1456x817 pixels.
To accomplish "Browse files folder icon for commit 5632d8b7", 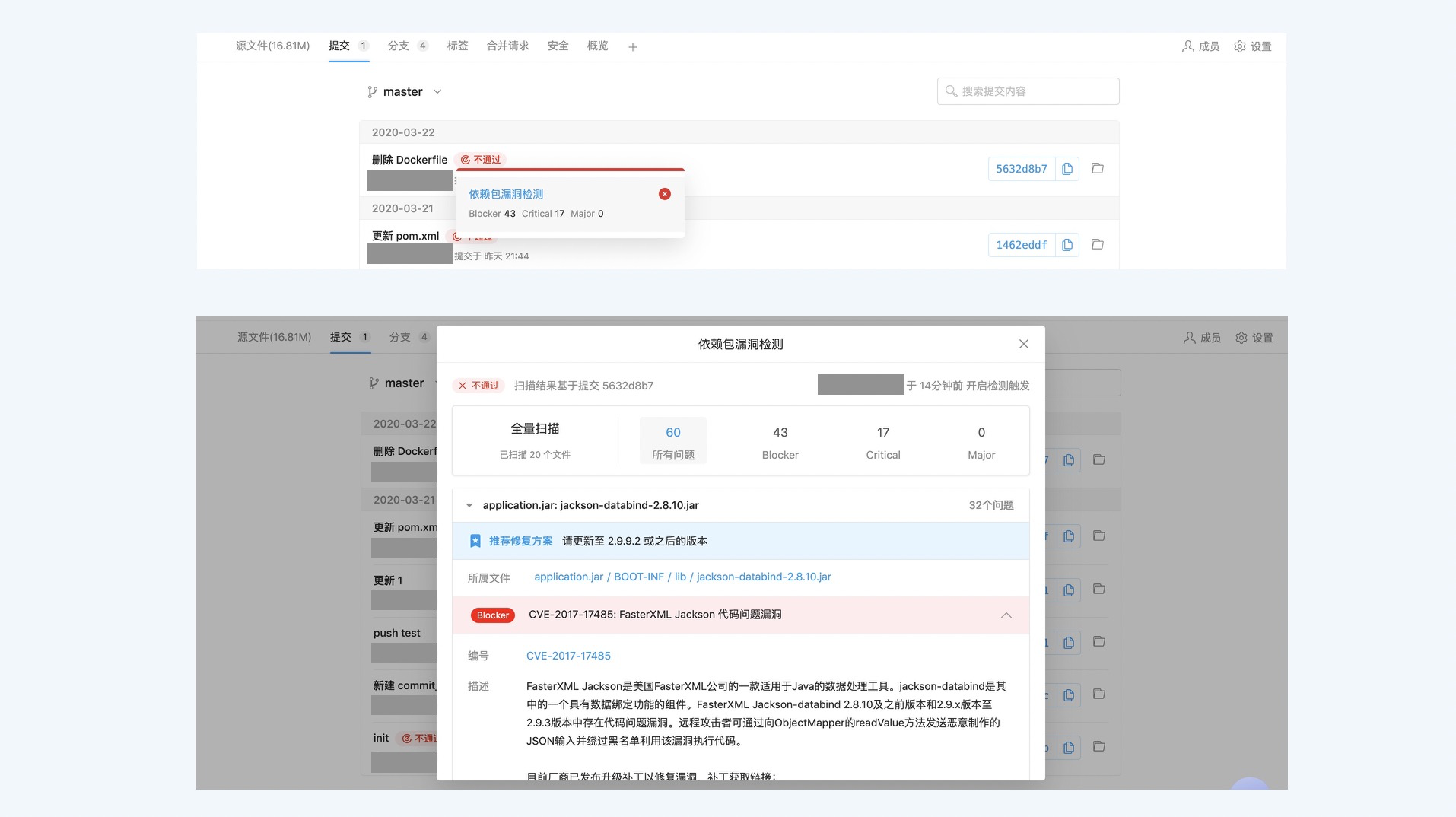I will [1098, 168].
